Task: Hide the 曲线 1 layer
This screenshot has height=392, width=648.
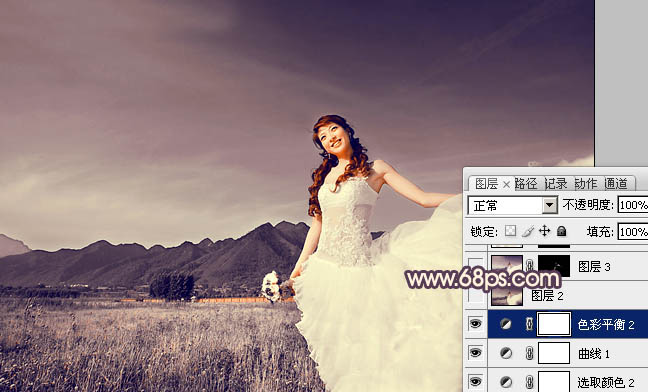Action: coord(476,353)
